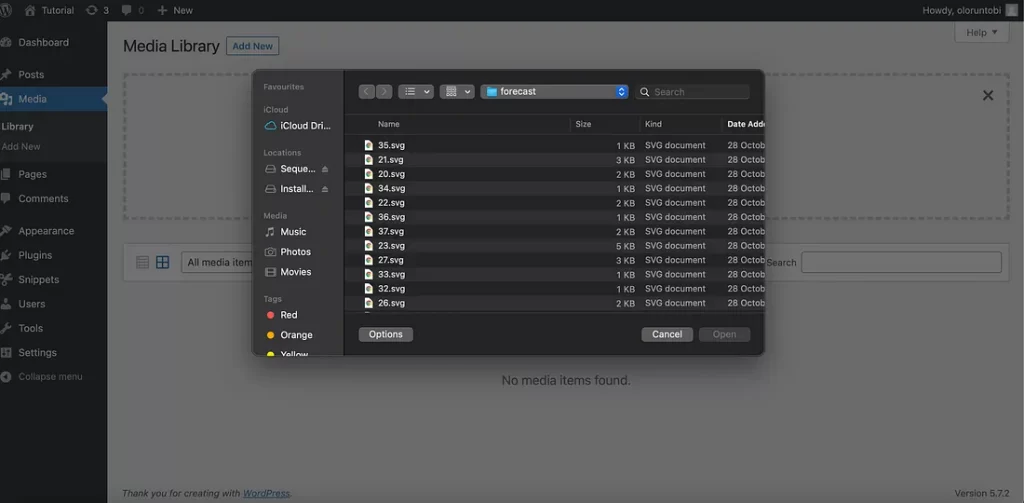Eject the Sequel disk in sidebar
The height and width of the screenshot is (503, 1024).
coord(325,169)
